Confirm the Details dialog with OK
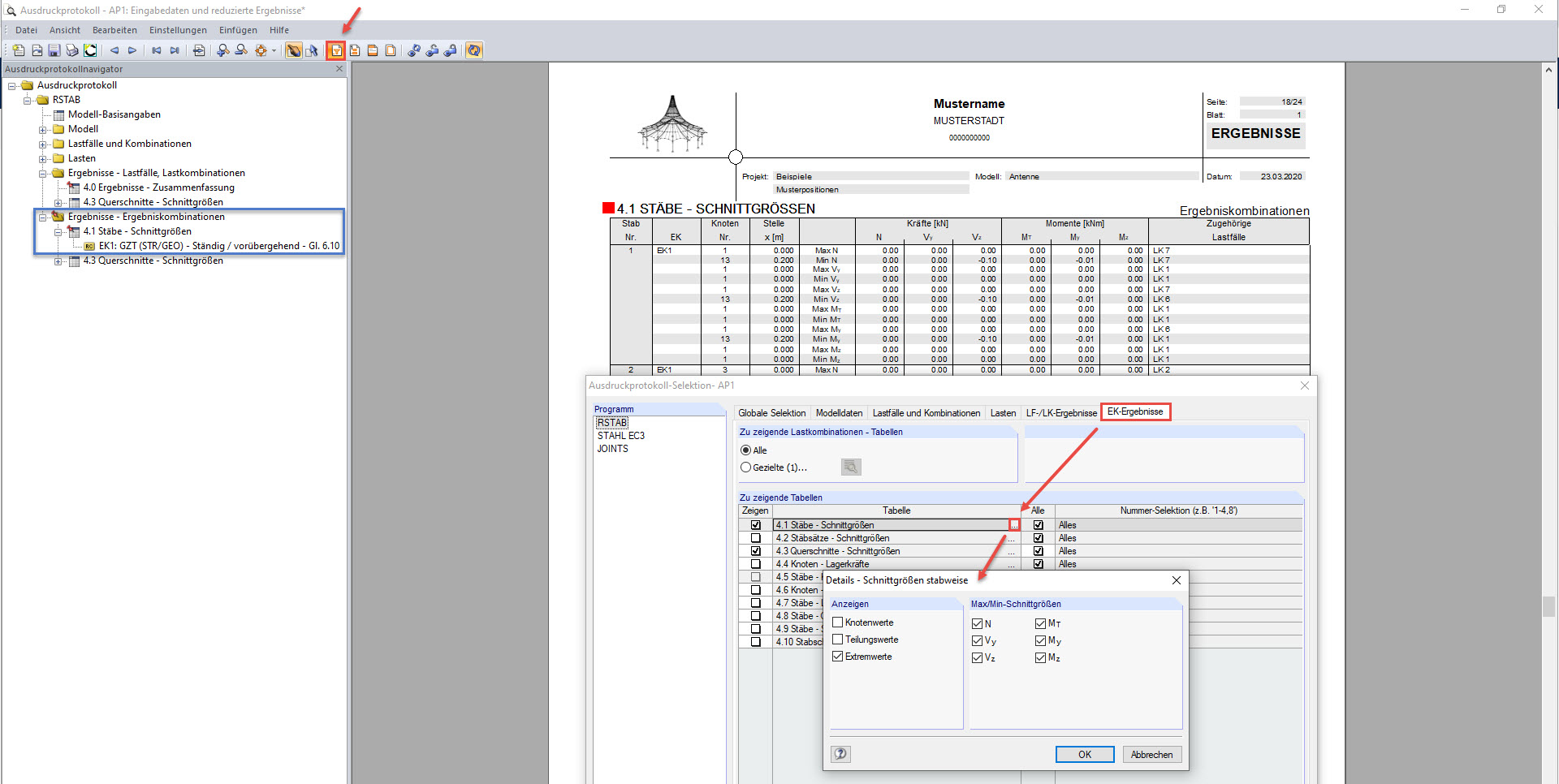This screenshot has height=784, width=1559. [1085, 754]
